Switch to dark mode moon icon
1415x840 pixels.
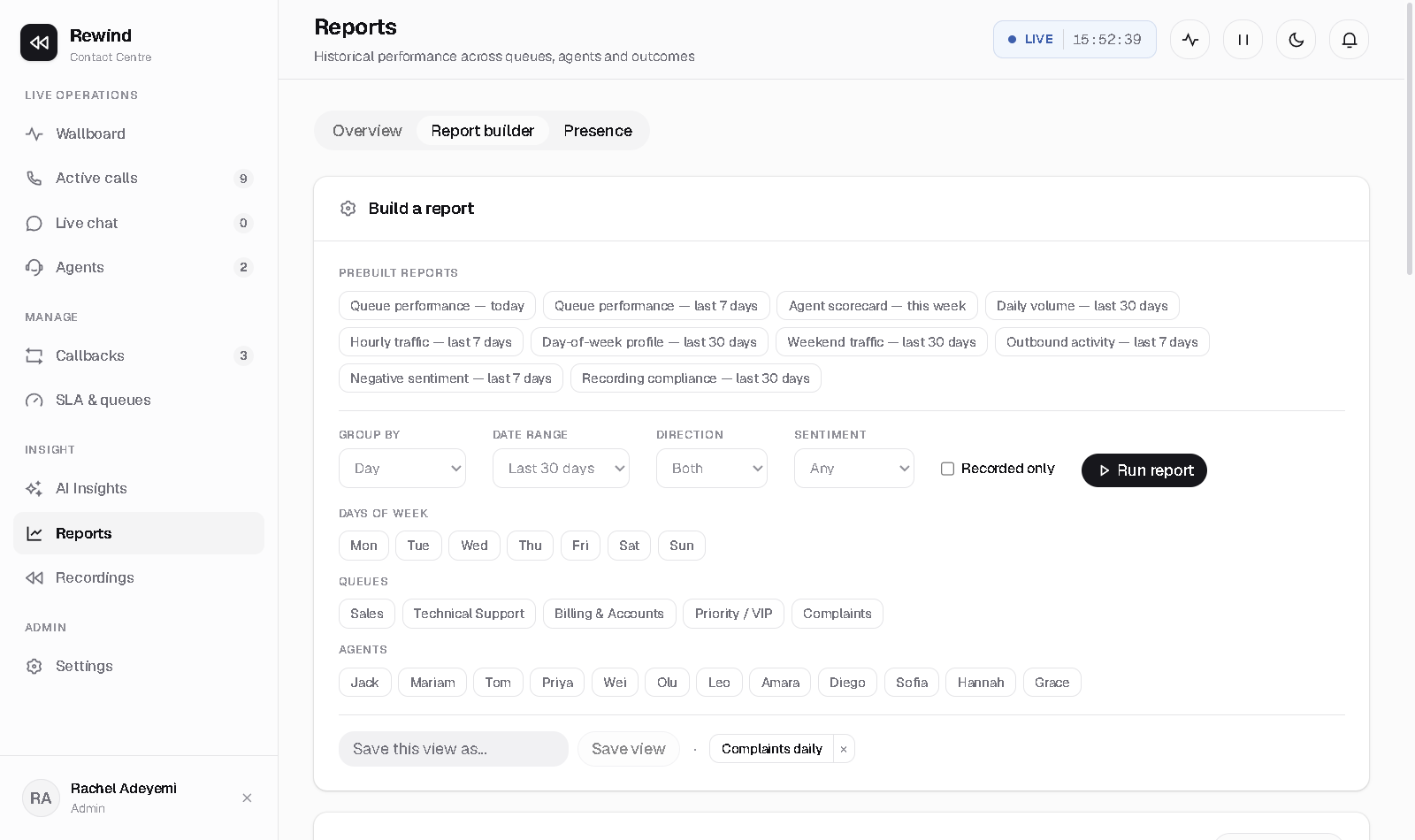[x=1296, y=40]
